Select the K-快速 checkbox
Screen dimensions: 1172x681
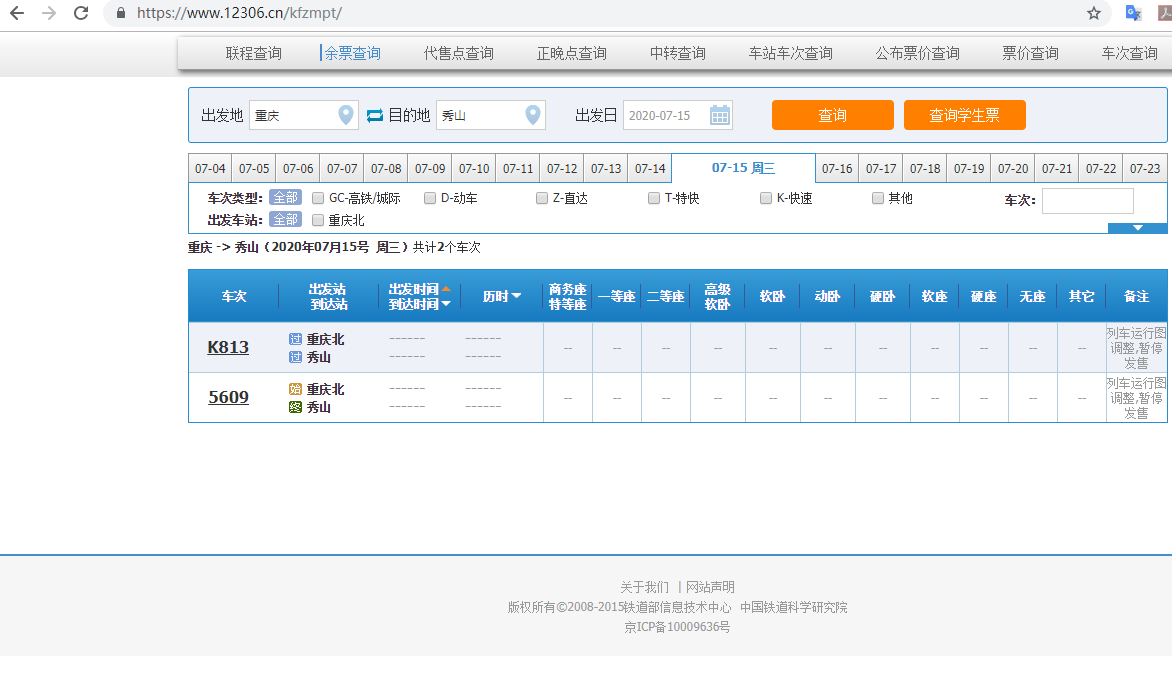765,198
